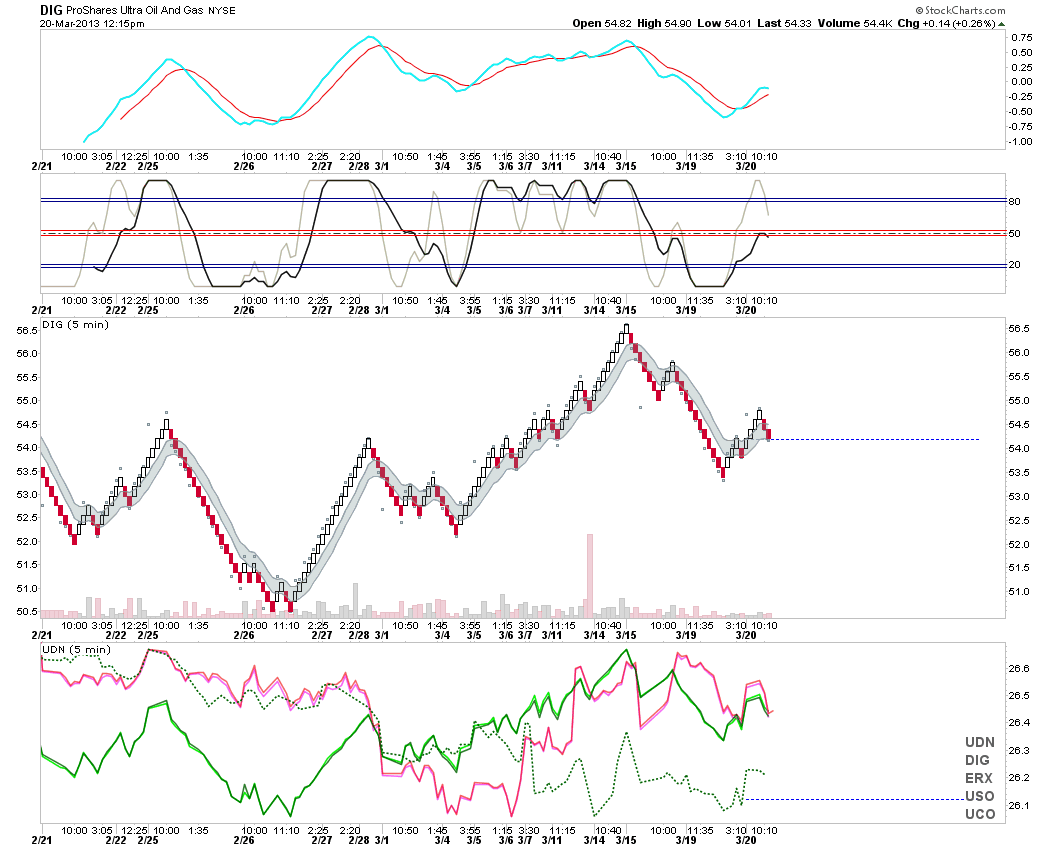Click the 0.75 axis label of the top indicator
1050x850 pixels.
click(x=1022, y=38)
